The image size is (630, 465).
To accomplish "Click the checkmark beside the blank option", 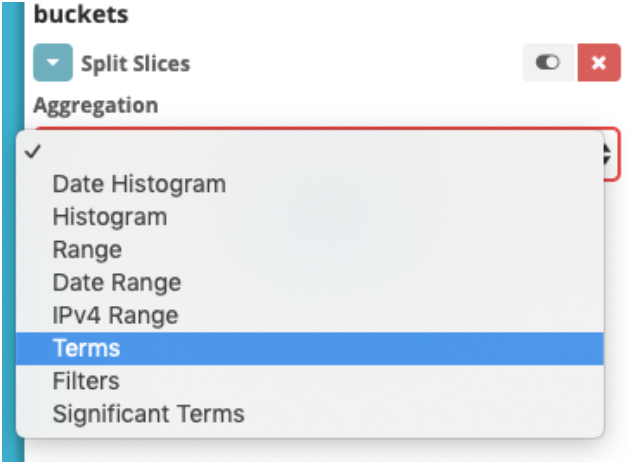I will click(x=34, y=152).
